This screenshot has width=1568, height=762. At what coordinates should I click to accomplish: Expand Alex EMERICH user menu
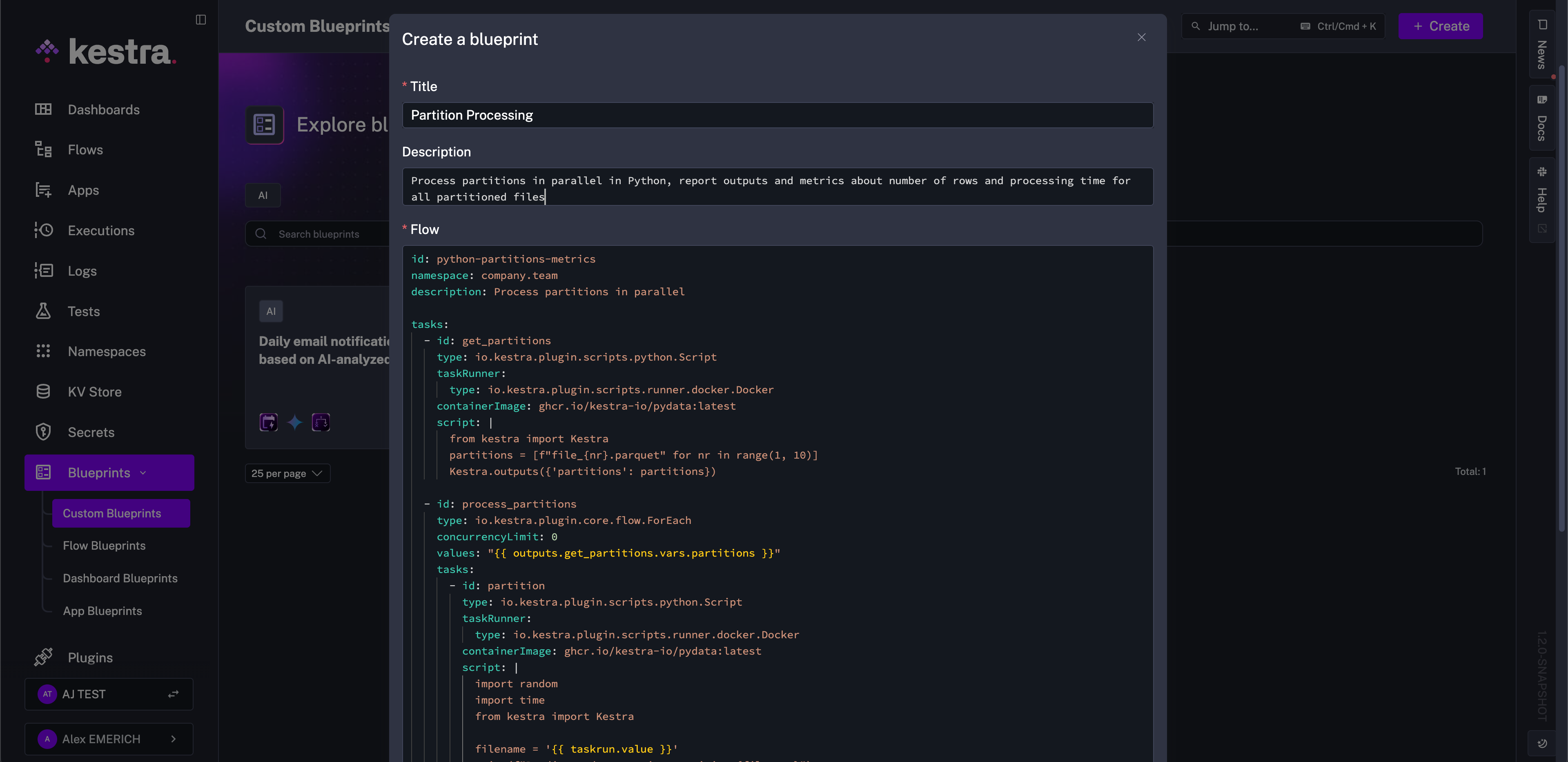click(x=174, y=739)
